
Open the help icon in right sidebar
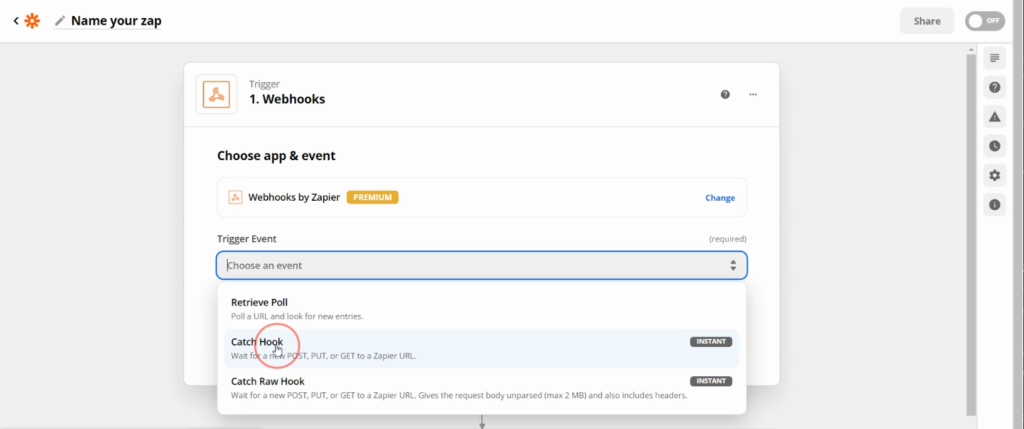point(995,87)
